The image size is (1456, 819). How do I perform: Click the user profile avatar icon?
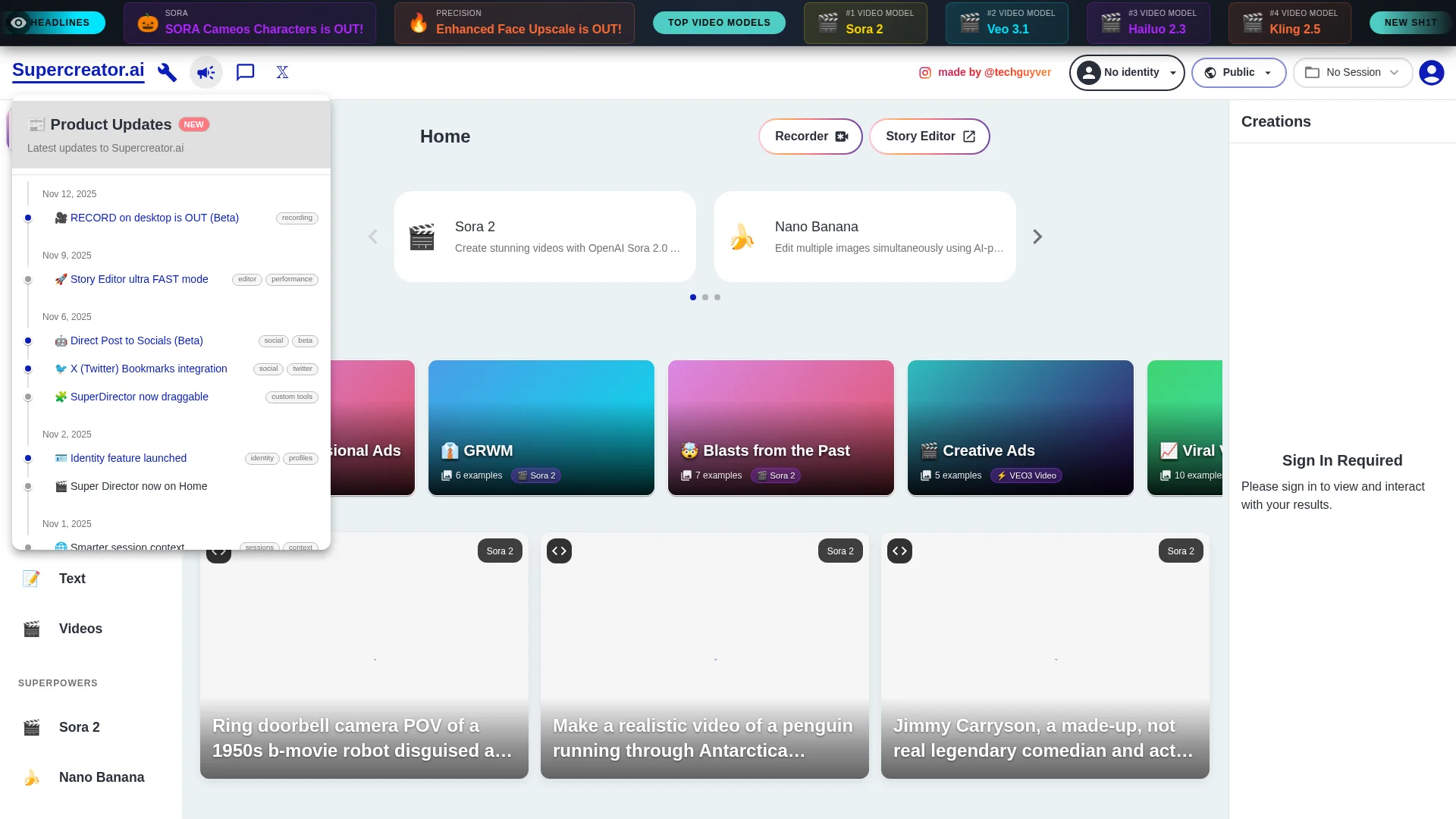(1431, 72)
